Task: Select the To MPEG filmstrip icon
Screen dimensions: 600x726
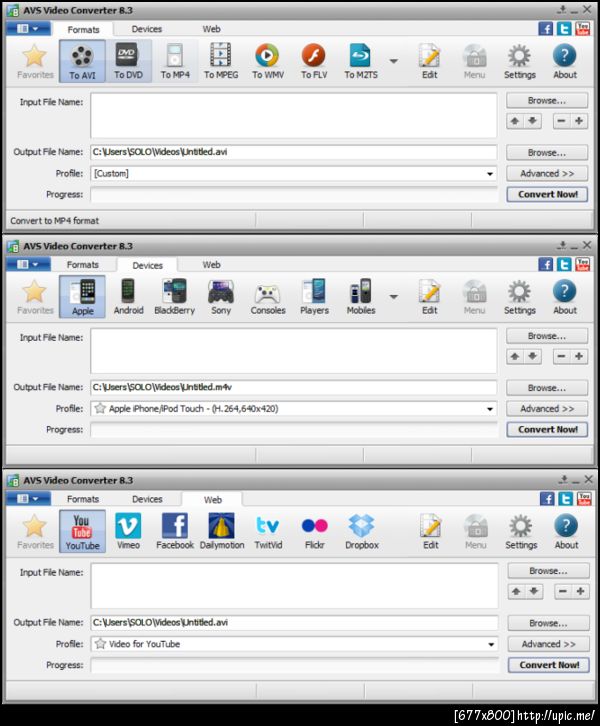Action: 221,61
